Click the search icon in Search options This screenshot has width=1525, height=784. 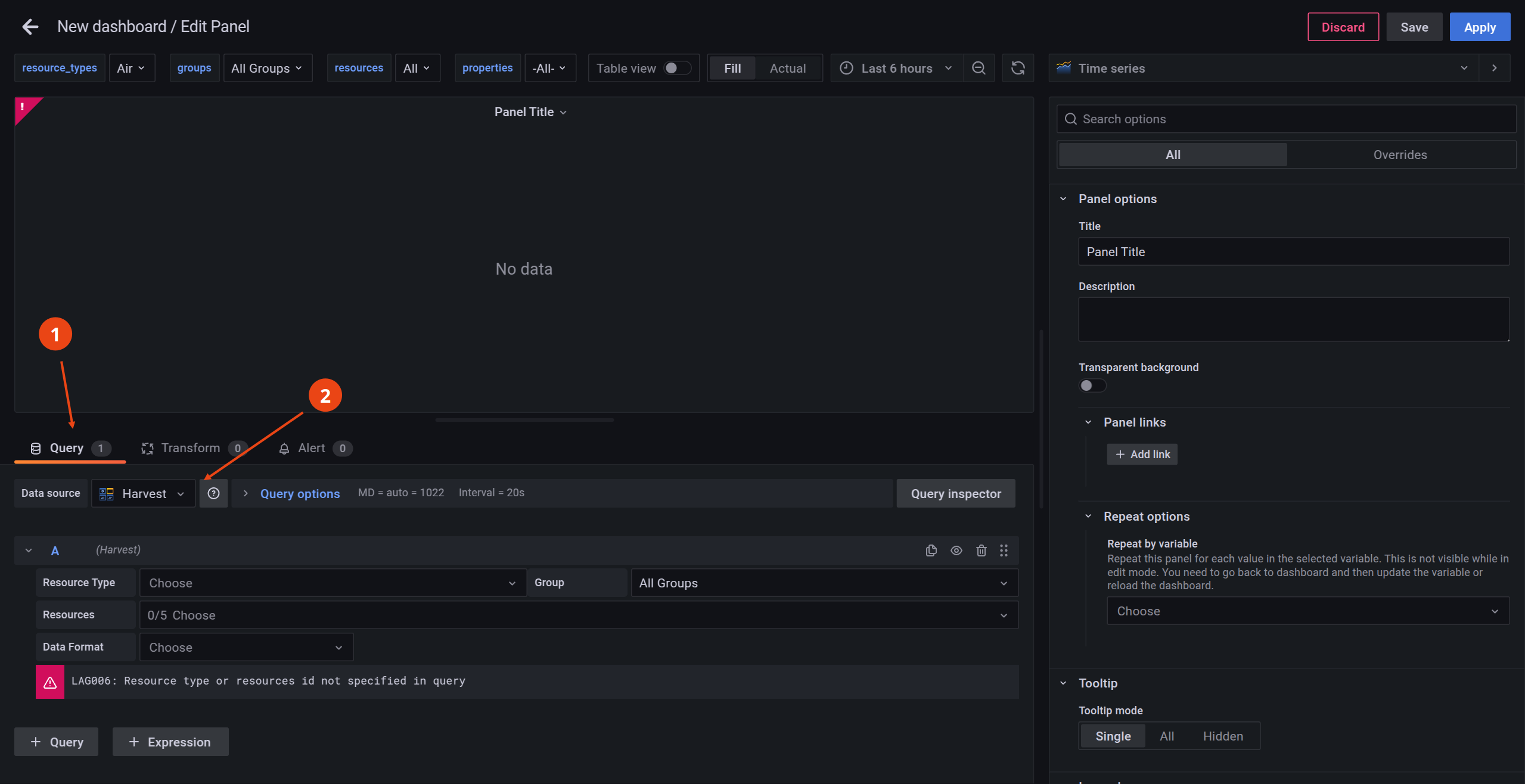tap(1070, 119)
